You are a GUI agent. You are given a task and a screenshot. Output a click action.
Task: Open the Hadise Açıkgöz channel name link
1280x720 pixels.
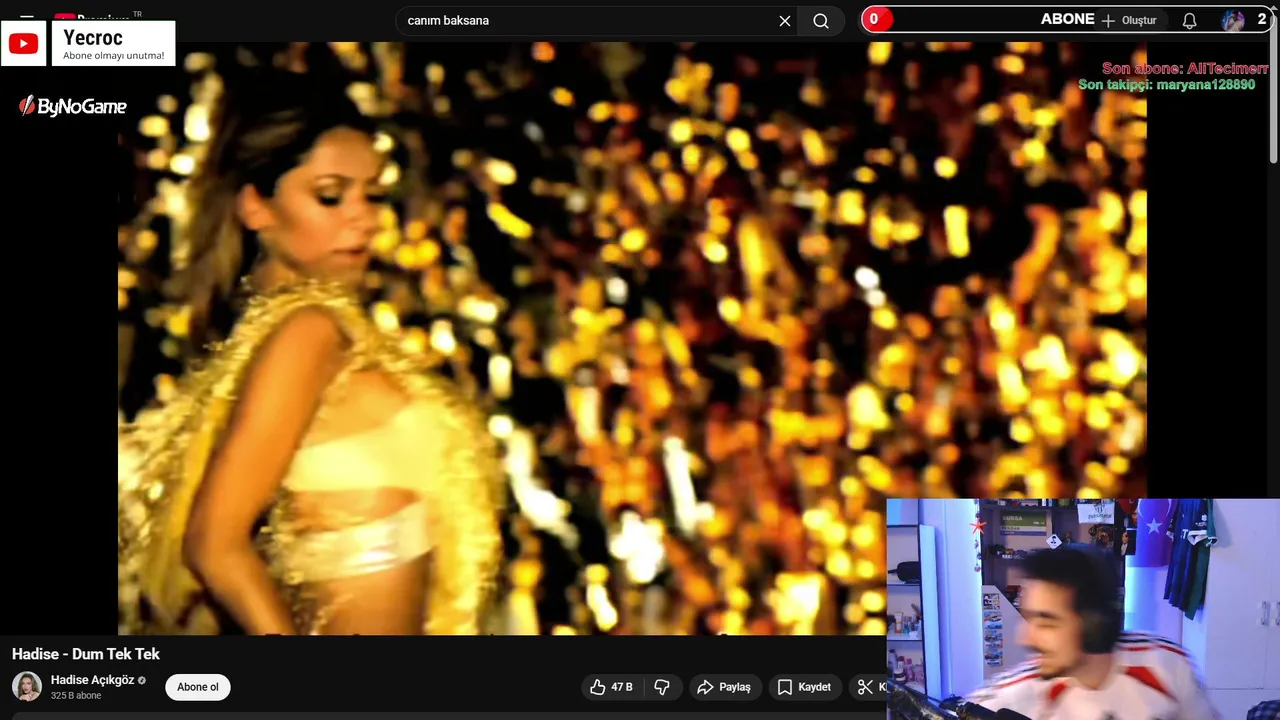coord(92,680)
